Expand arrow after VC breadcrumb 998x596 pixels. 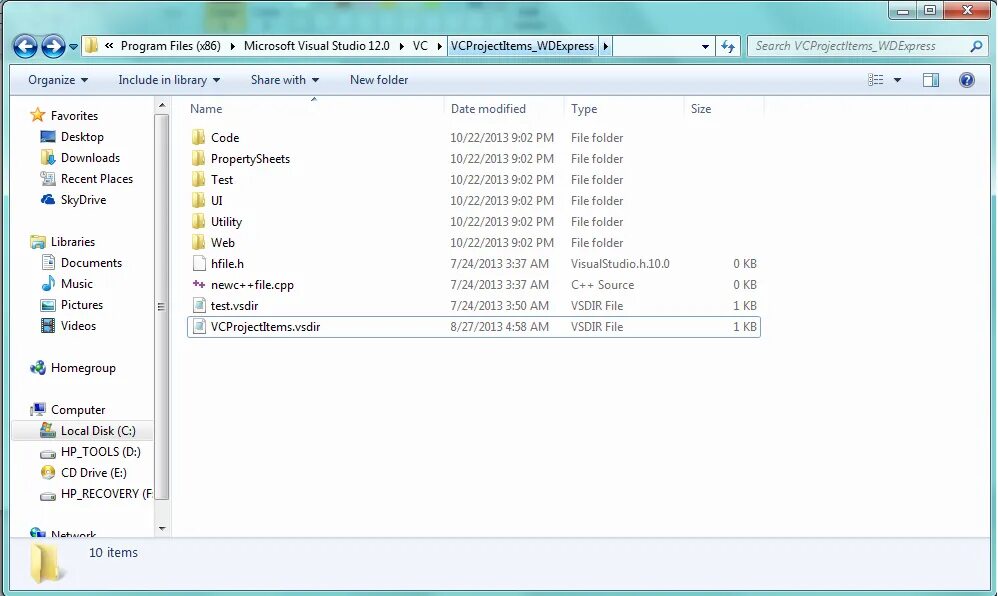(439, 46)
